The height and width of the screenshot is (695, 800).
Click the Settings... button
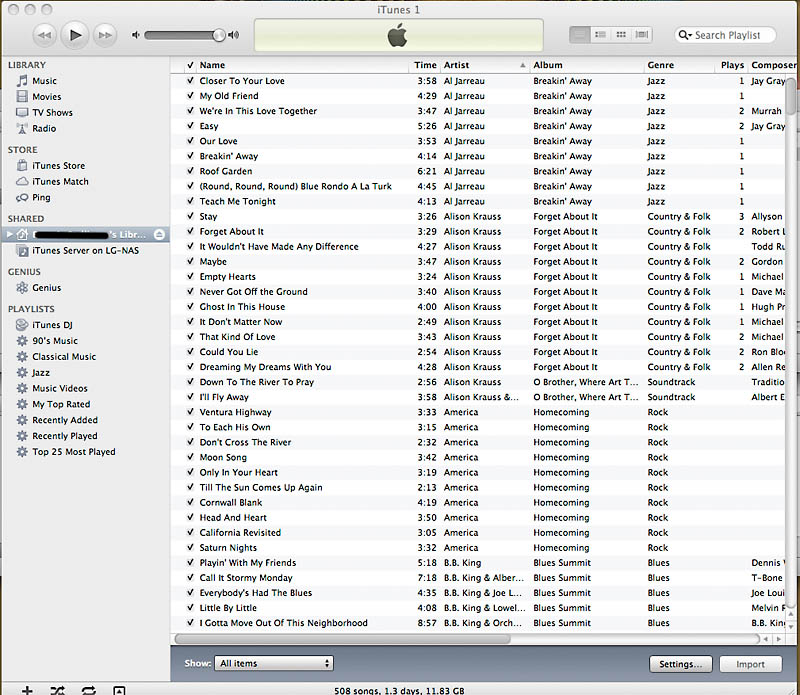[x=681, y=664]
